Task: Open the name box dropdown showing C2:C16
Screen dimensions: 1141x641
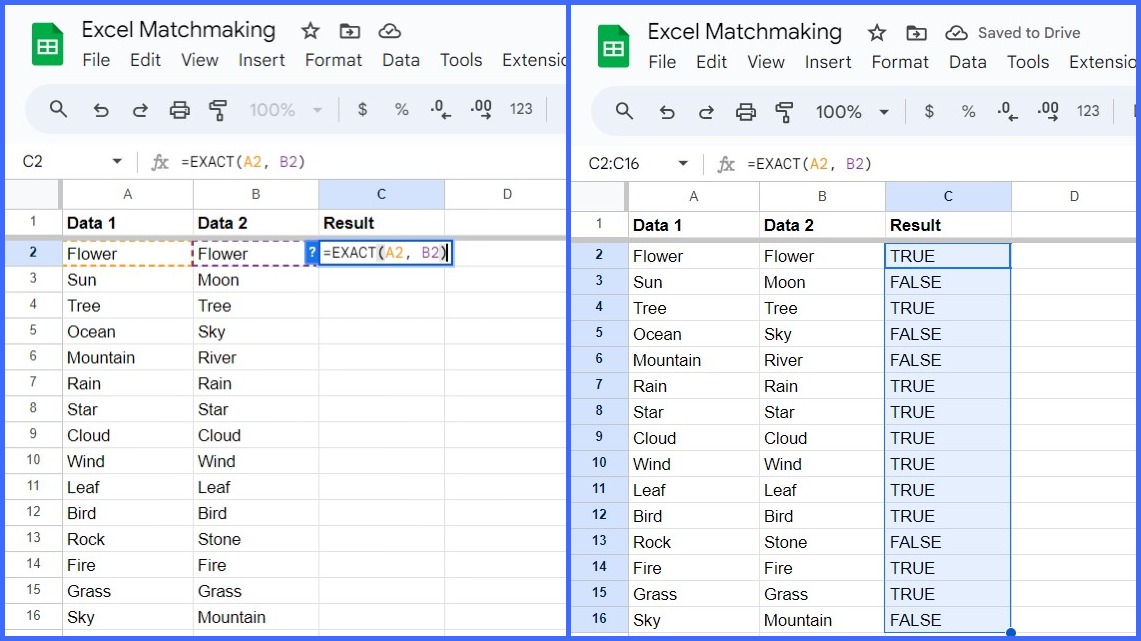Action: click(x=684, y=160)
